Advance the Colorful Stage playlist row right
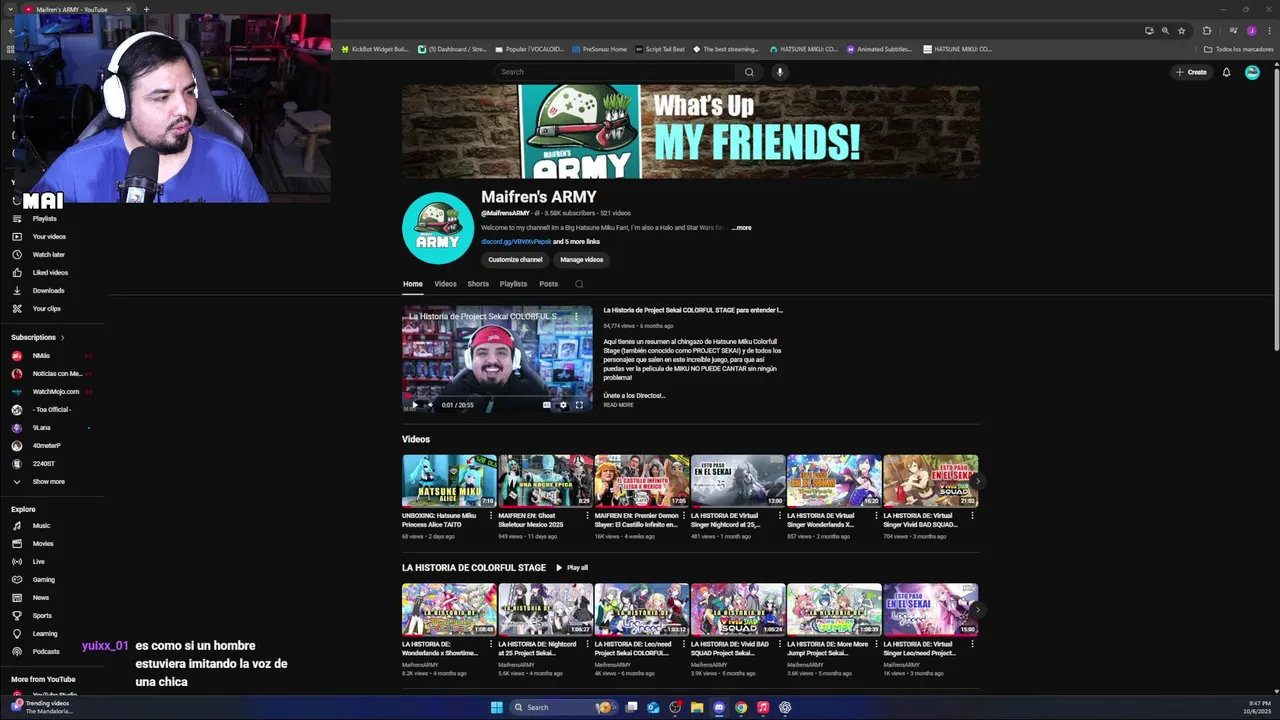1280x720 pixels. [977, 609]
